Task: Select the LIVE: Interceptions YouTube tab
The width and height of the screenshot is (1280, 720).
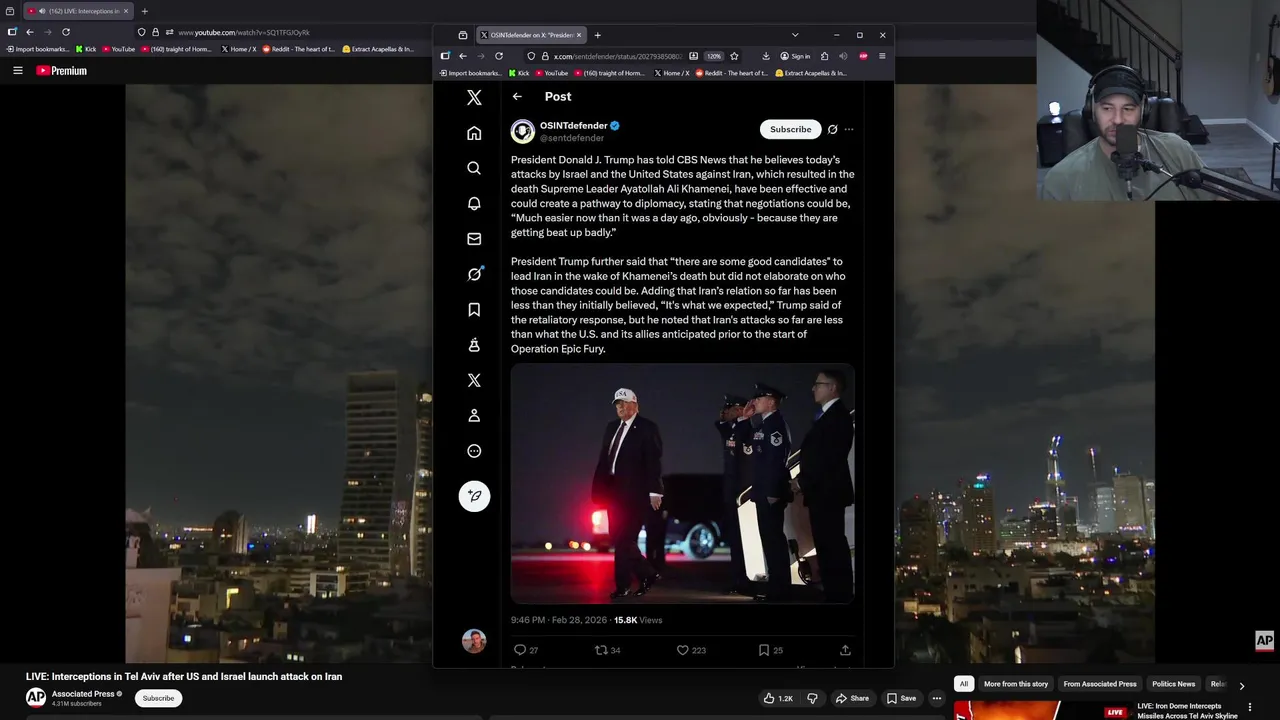Action: [78, 11]
